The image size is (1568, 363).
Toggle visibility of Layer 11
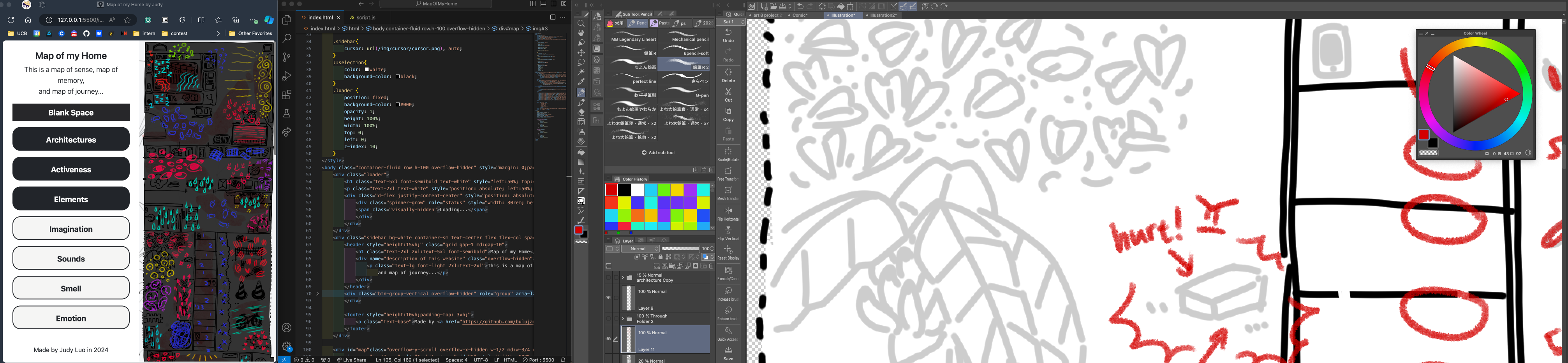click(608, 339)
